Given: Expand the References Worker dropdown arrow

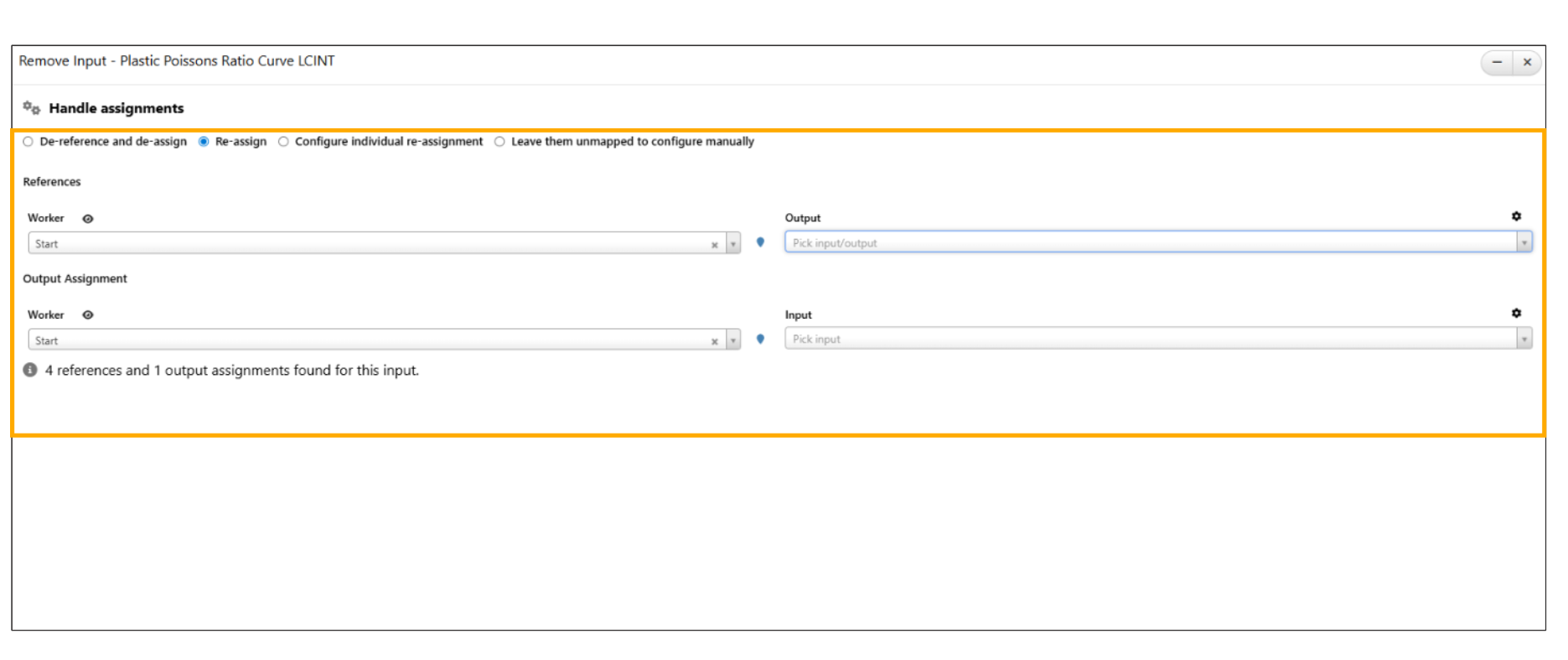Looking at the screenshot, I should [733, 244].
